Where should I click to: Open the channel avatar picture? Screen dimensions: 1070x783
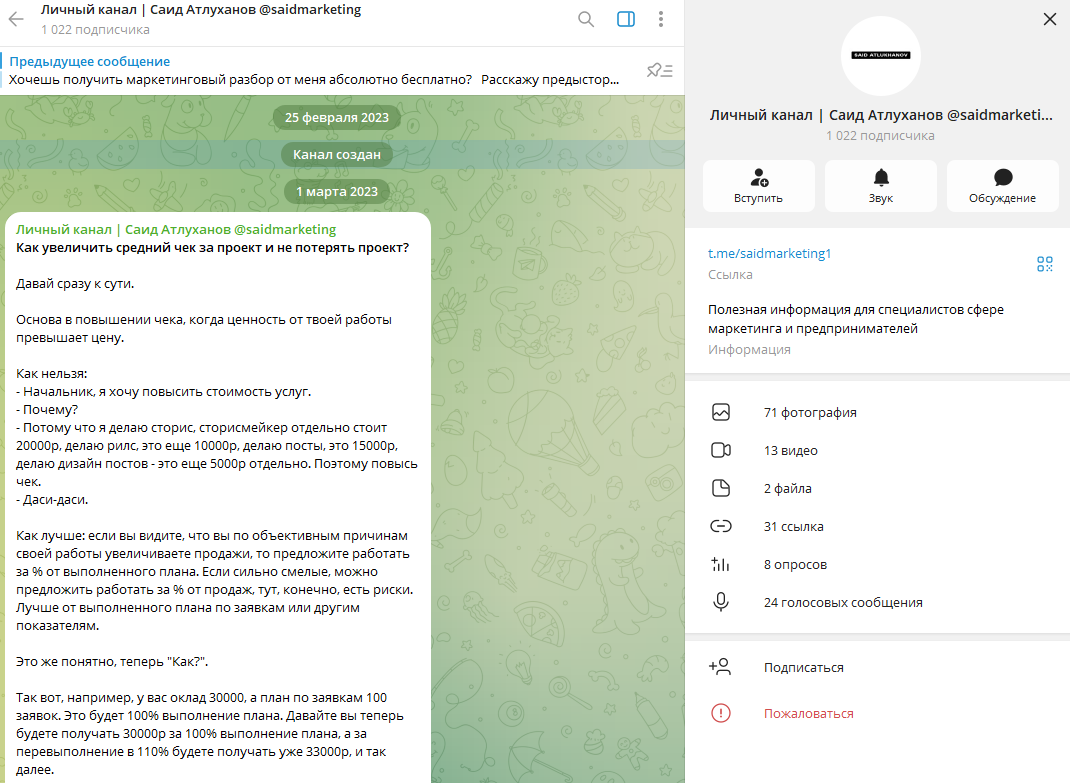tap(881, 55)
